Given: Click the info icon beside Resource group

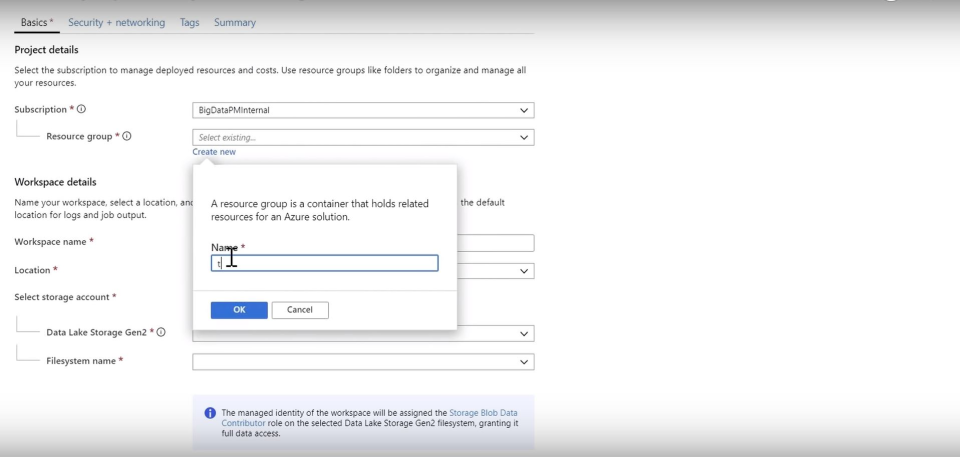Looking at the screenshot, I should point(127,136).
